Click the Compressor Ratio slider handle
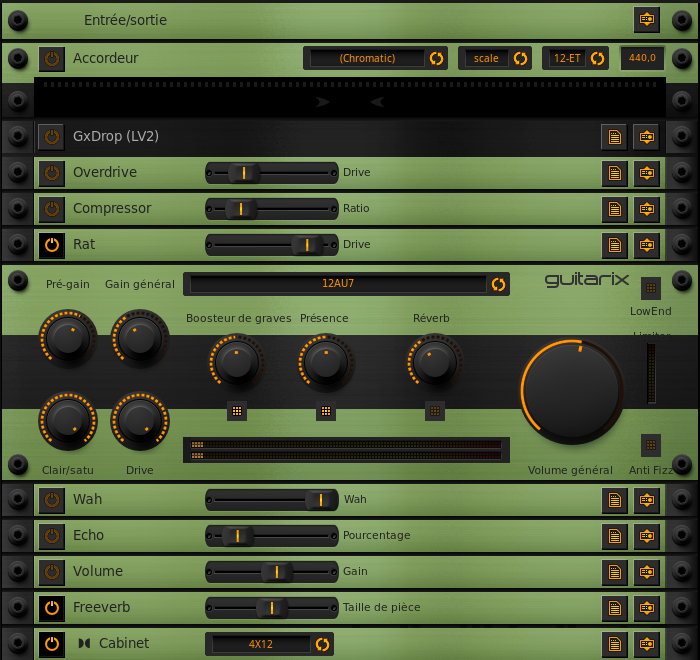 pos(241,209)
